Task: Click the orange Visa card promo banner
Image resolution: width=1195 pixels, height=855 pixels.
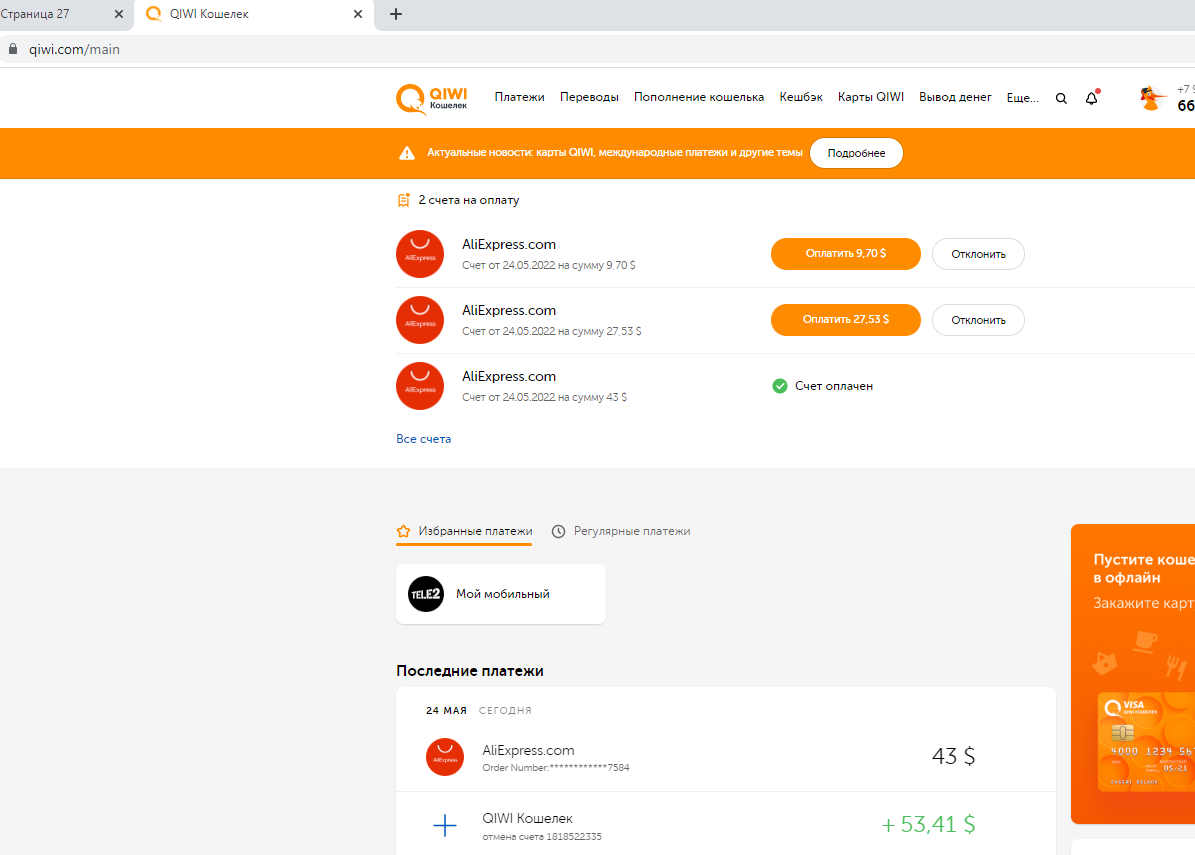Action: pos(1133,674)
